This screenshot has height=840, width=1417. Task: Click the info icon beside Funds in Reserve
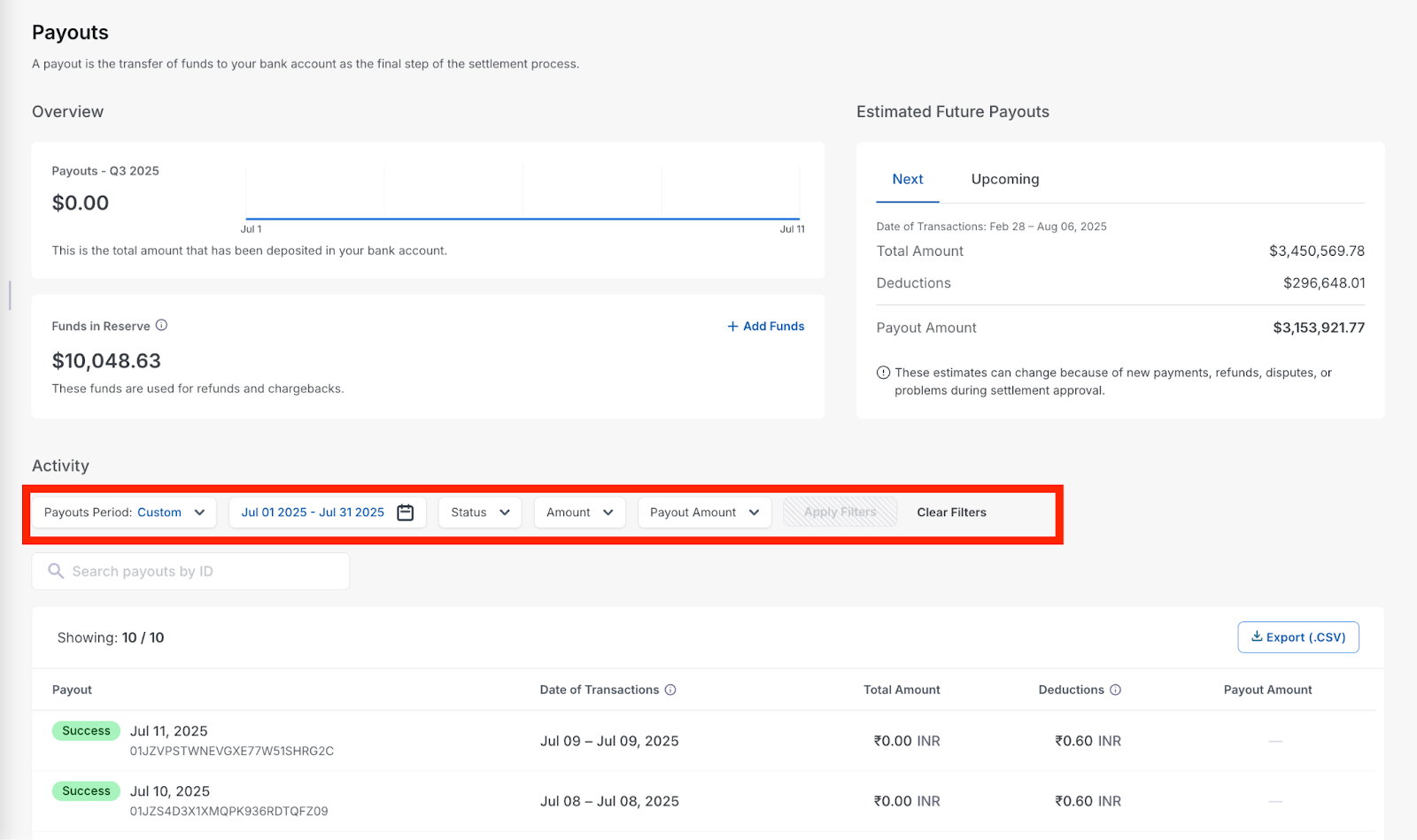[x=161, y=326]
